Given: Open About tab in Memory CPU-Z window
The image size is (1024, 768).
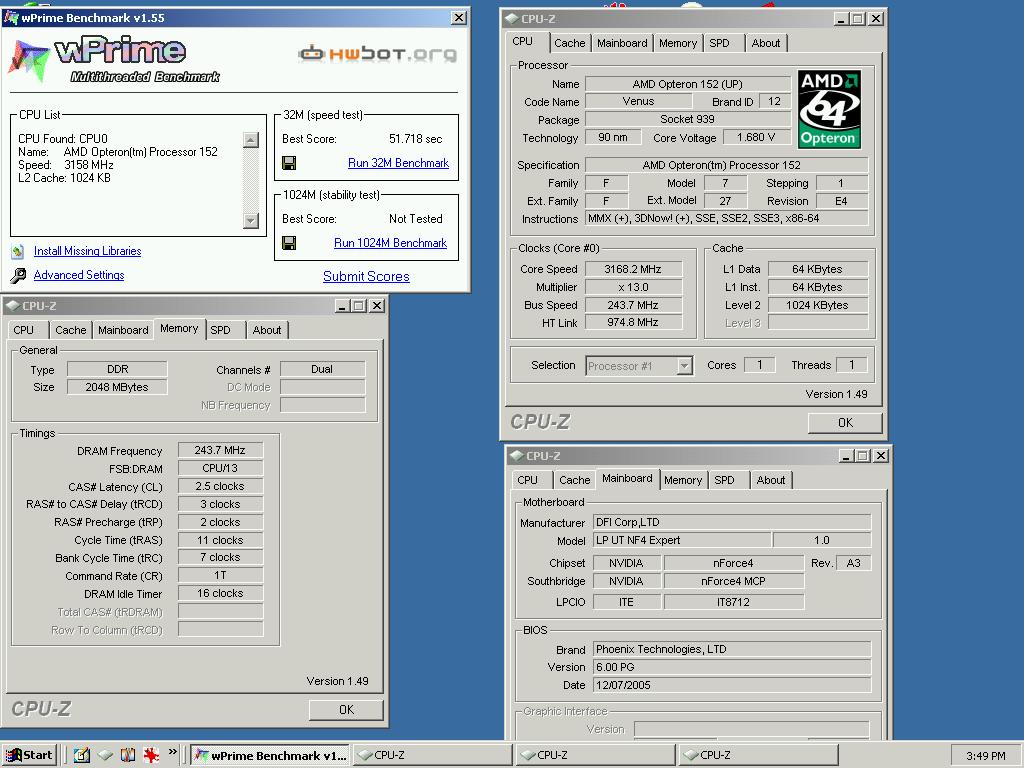Looking at the screenshot, I should [267, 330].
